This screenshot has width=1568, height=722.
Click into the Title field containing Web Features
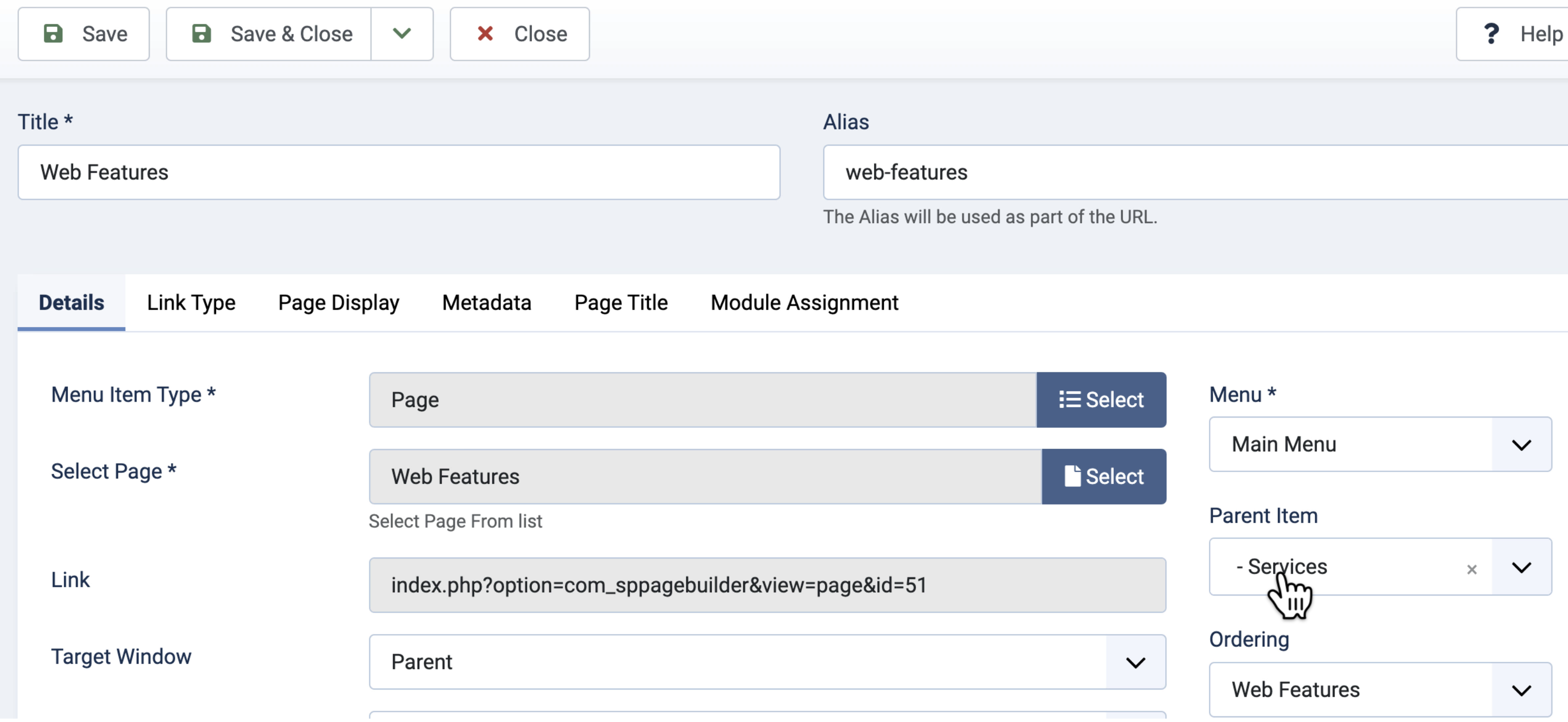pos(399,172)
